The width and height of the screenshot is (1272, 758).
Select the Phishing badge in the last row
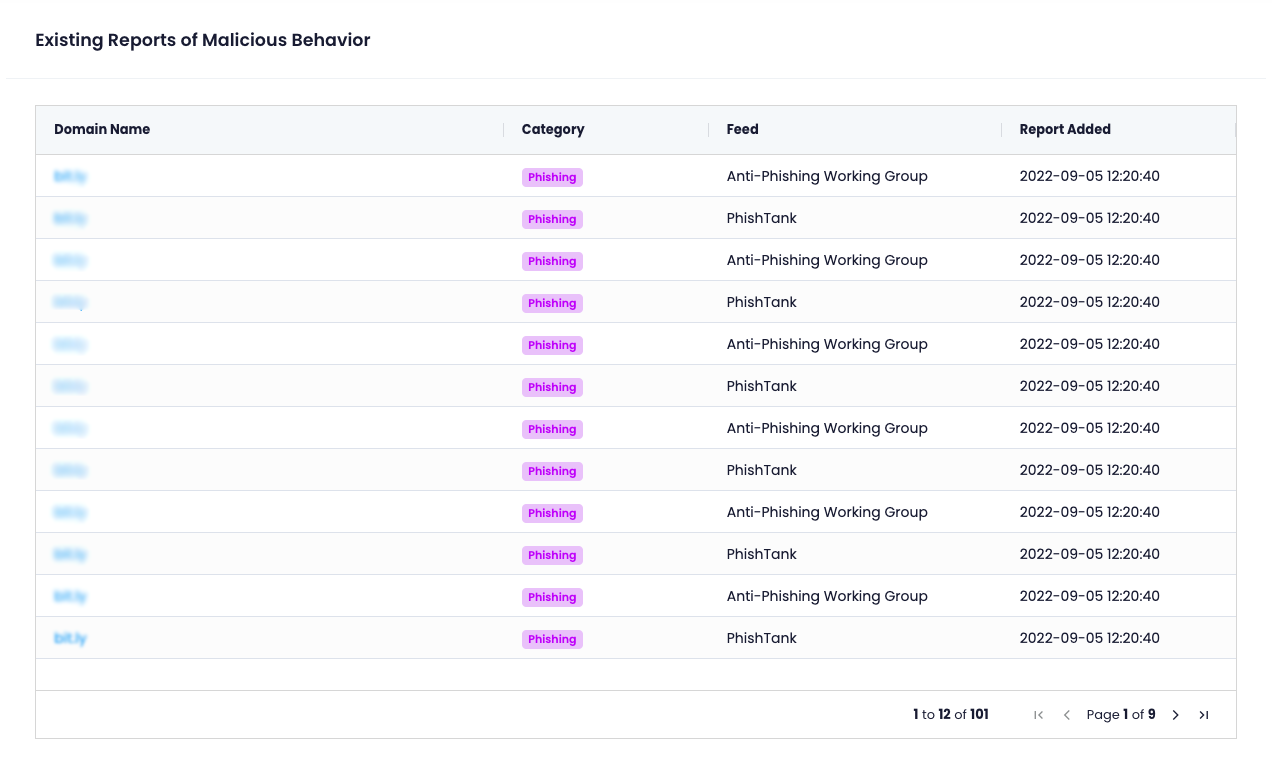pos(552,639)
